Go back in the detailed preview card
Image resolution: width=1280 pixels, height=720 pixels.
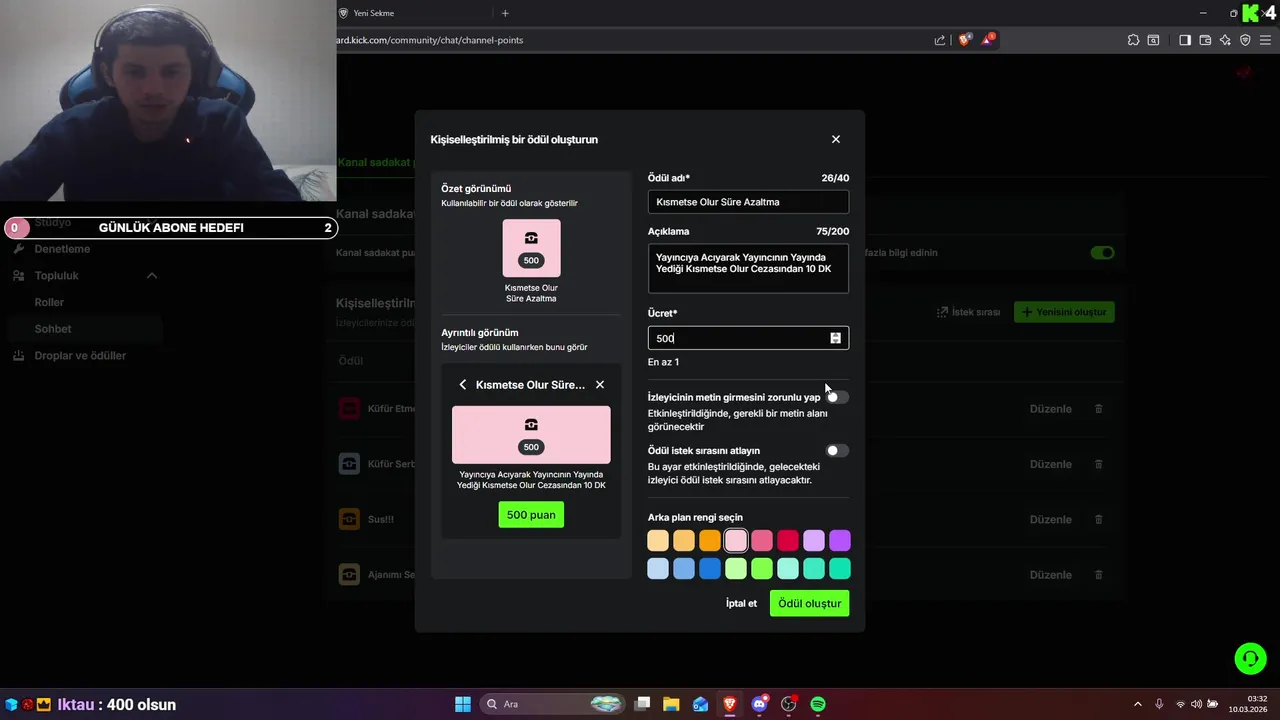click(x=462, y=385)
